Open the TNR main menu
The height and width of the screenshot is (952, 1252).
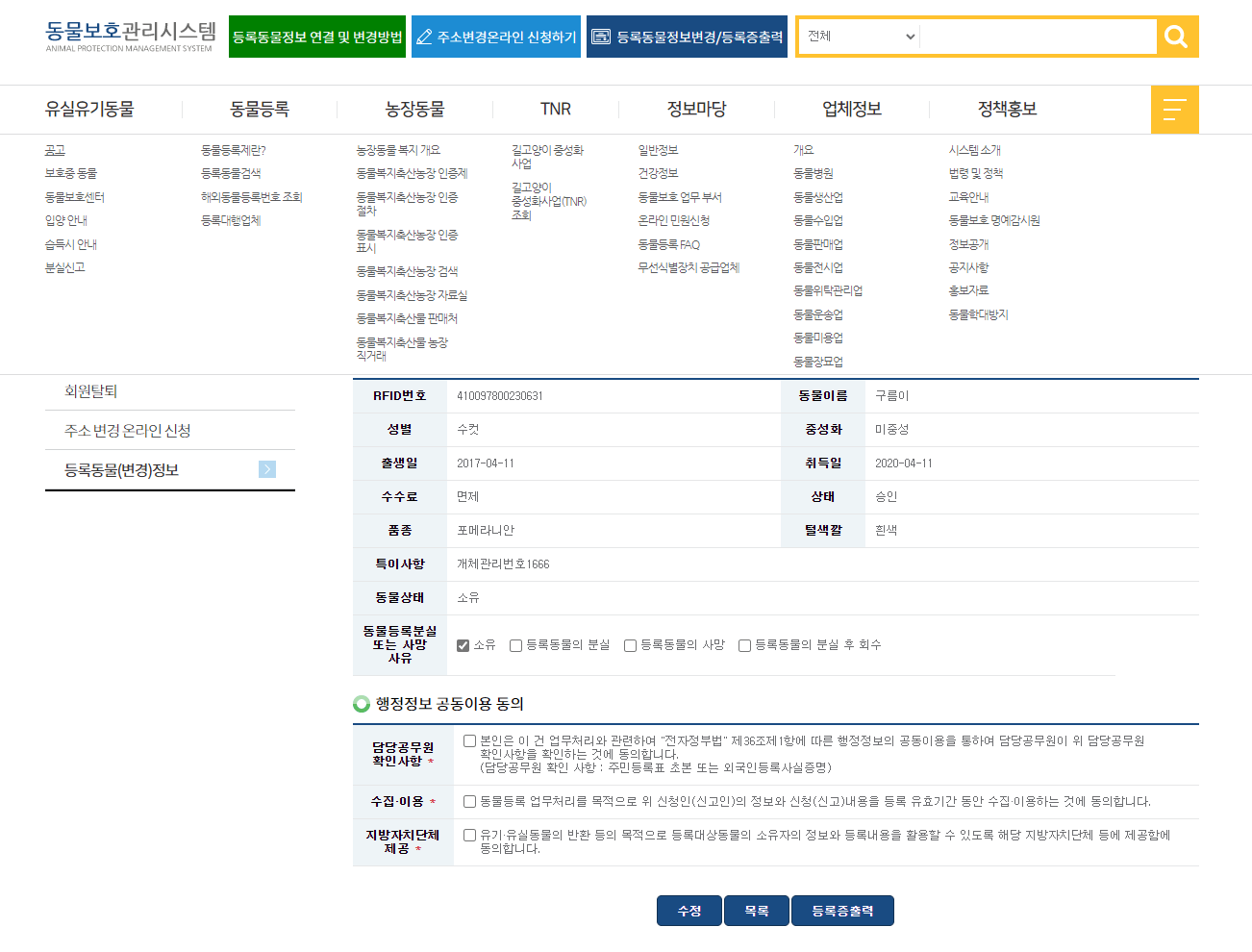tap(556, 109)
